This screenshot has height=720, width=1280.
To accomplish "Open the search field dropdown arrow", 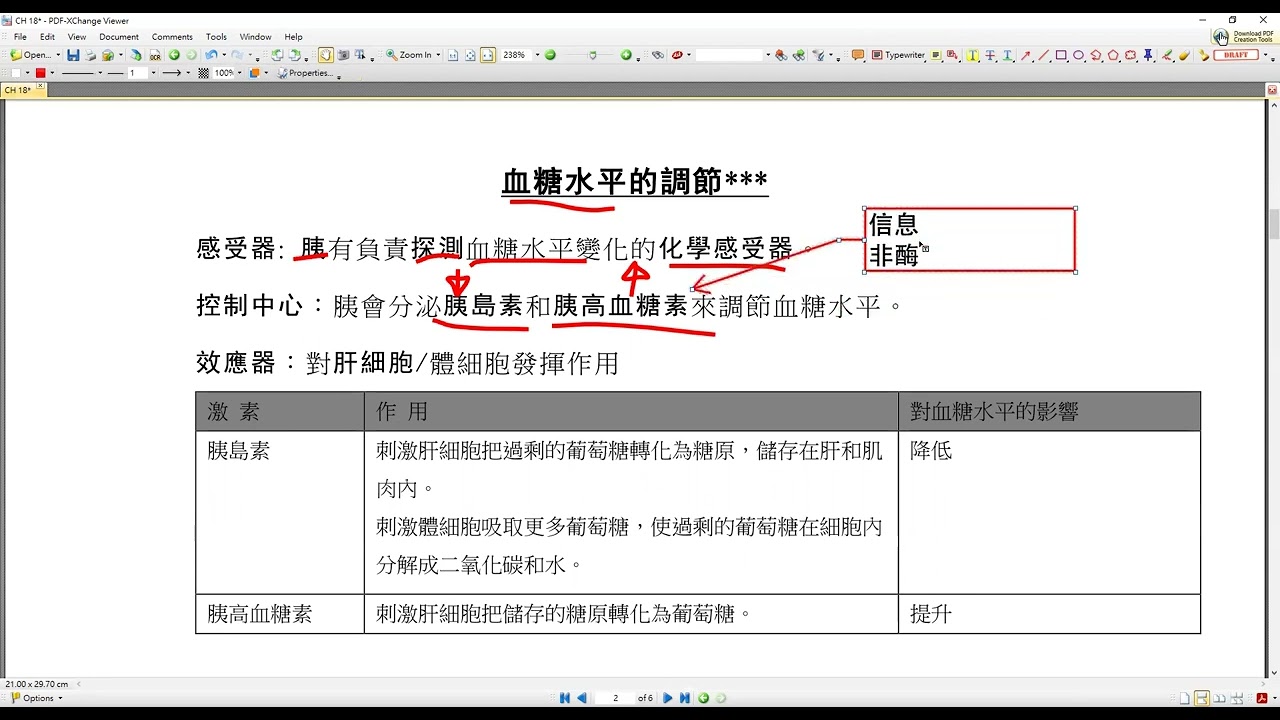I will [x=768, y=55].
